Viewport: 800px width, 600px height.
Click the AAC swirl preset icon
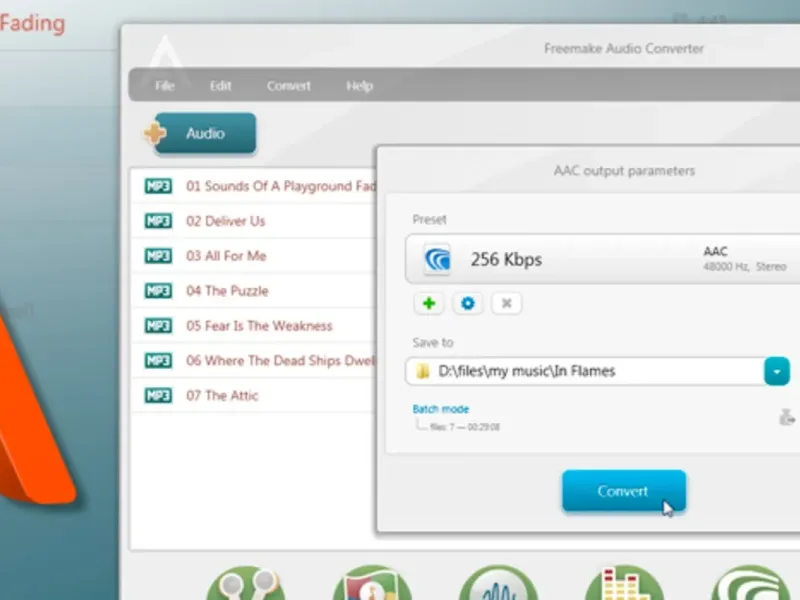[x=438, y=259]
